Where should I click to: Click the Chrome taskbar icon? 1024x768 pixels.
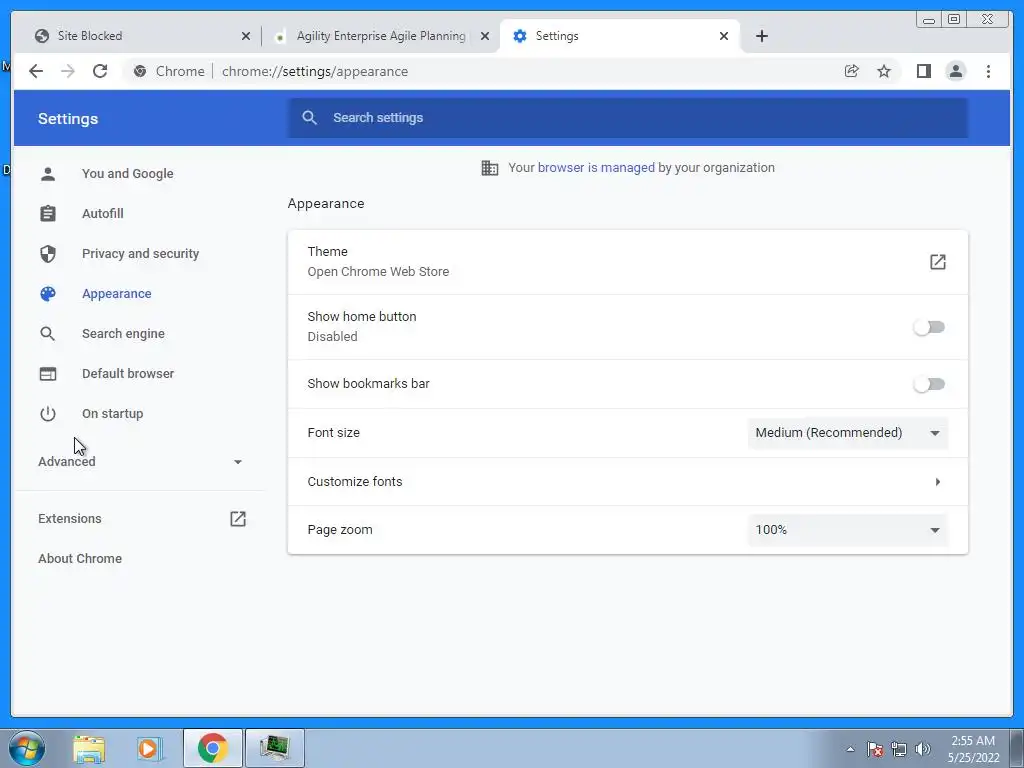(213, 748)
